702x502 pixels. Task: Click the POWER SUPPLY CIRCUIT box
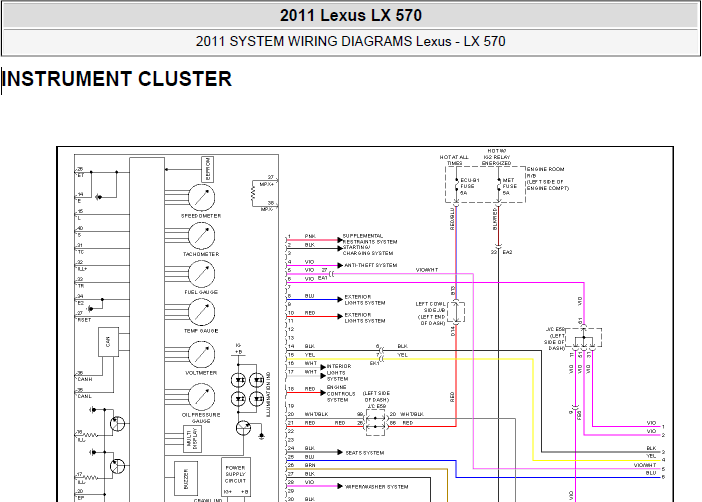[235, 477]
